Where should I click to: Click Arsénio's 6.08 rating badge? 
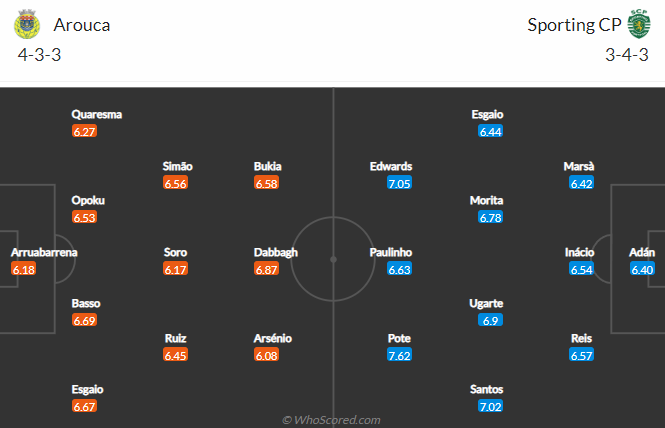pyautogui.click(x=266, y=355)
